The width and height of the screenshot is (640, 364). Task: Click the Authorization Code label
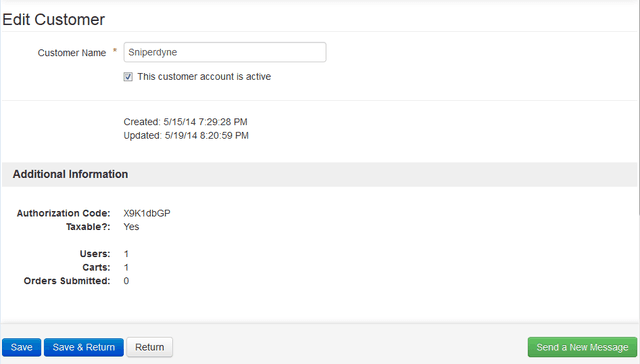click(64, 213)
